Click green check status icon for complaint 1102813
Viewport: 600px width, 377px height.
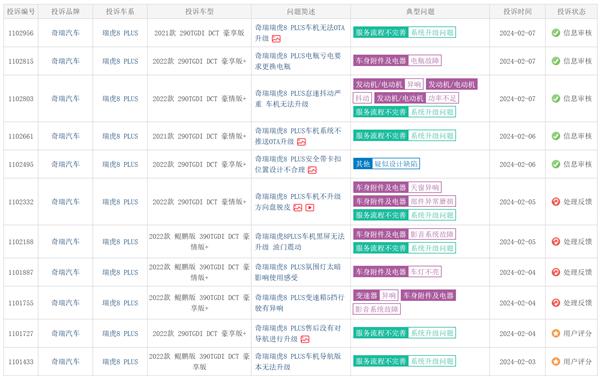tap(556, 61)
